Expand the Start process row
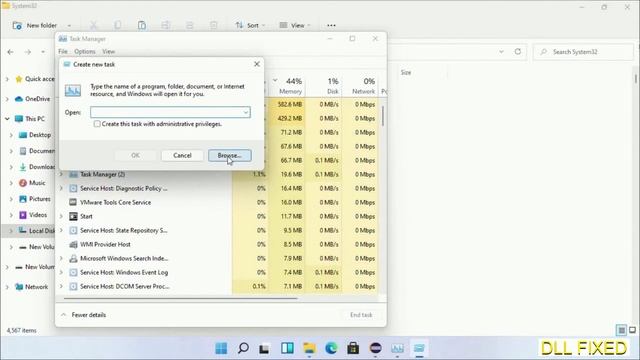 tap(61, 216)
